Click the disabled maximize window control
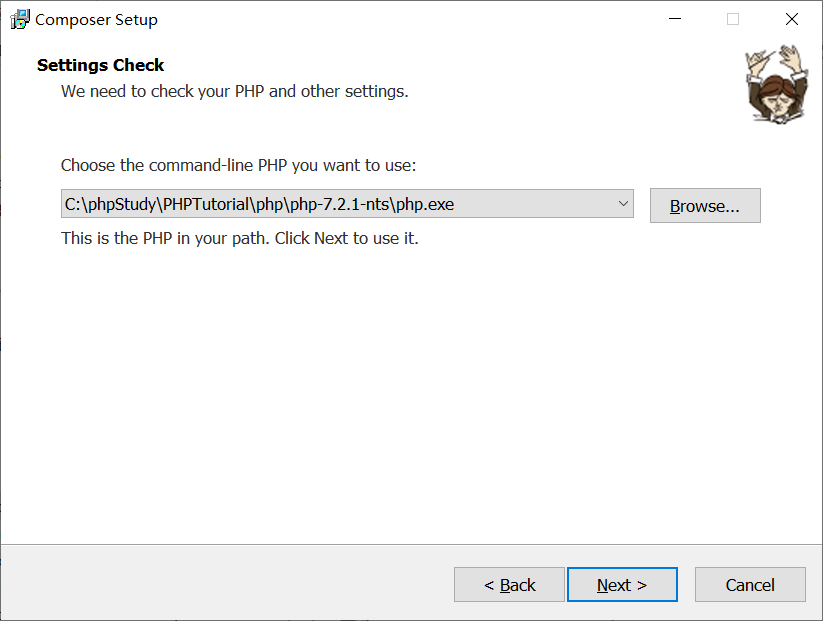The image size is (823, 621). pos(733,18)
